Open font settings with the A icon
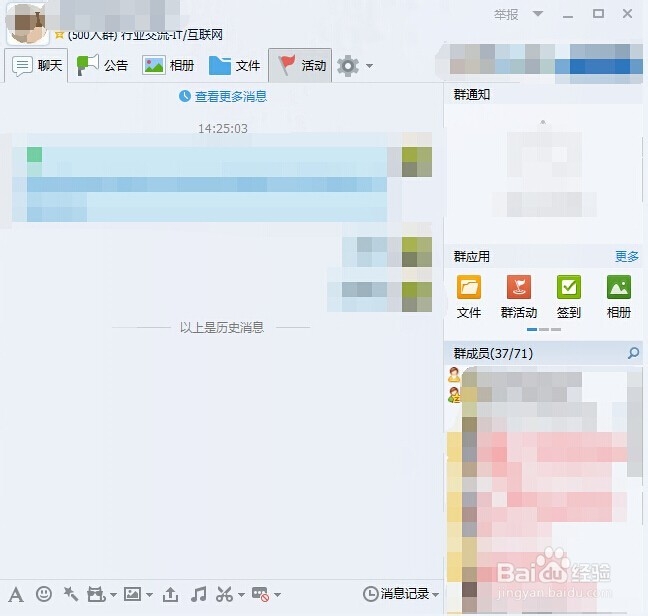The width and height of the screenshot is (648, 616). [16, 595]
